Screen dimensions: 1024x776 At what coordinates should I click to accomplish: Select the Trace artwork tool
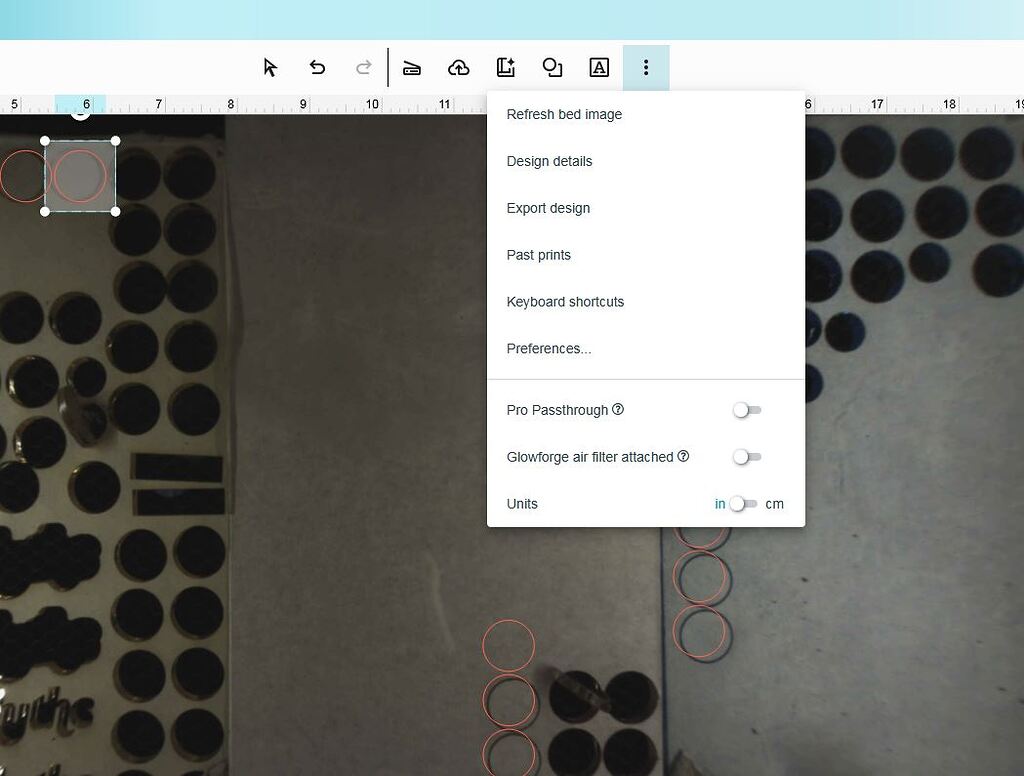[412, 67]
